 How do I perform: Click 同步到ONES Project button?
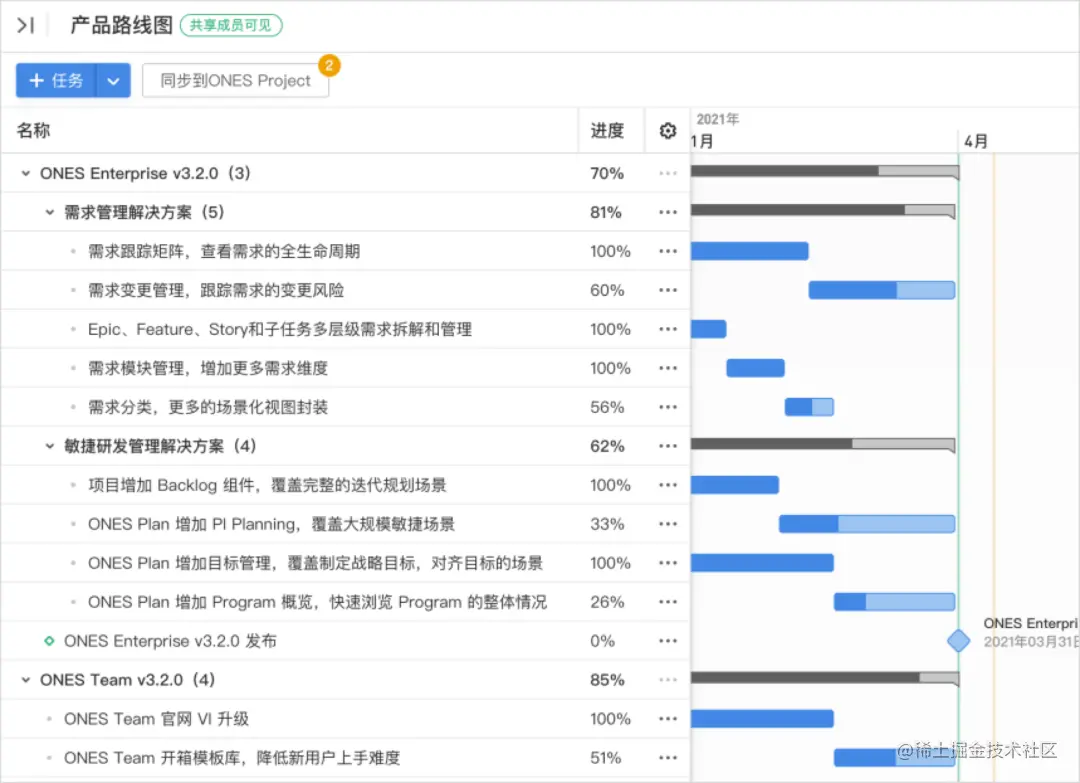235,81
